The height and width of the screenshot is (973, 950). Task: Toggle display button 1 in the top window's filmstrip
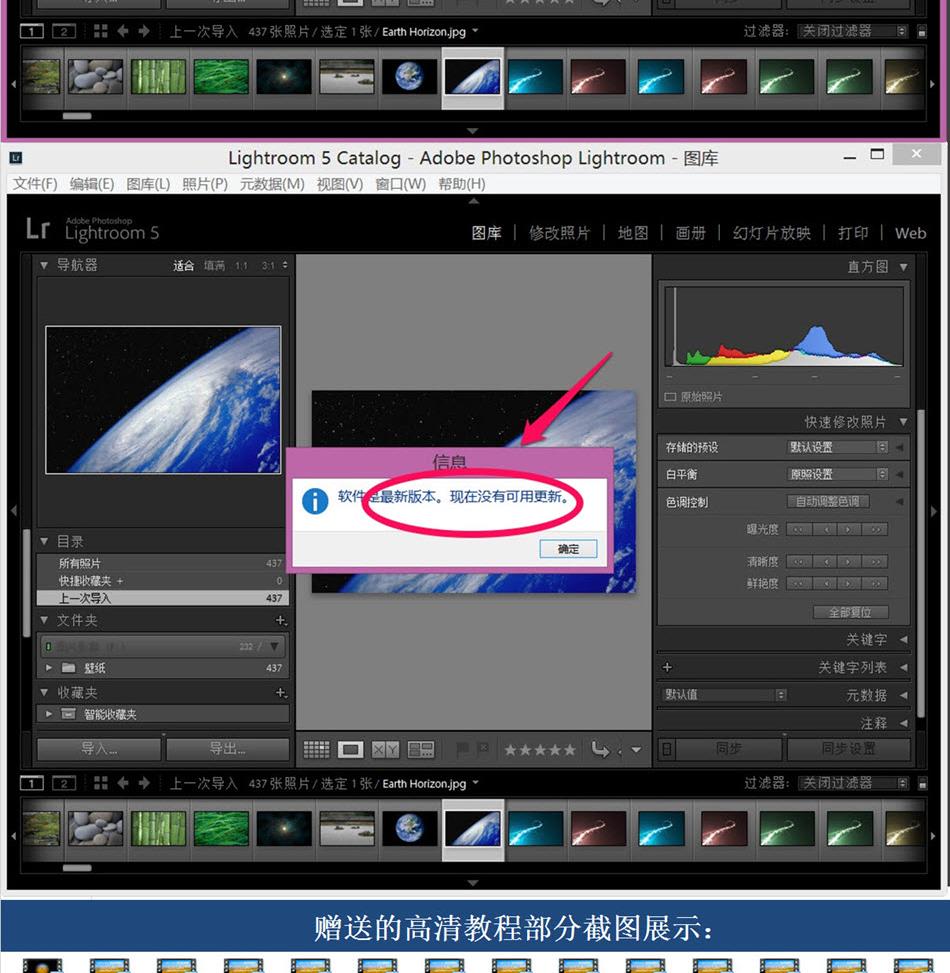[x=32, y=31]
